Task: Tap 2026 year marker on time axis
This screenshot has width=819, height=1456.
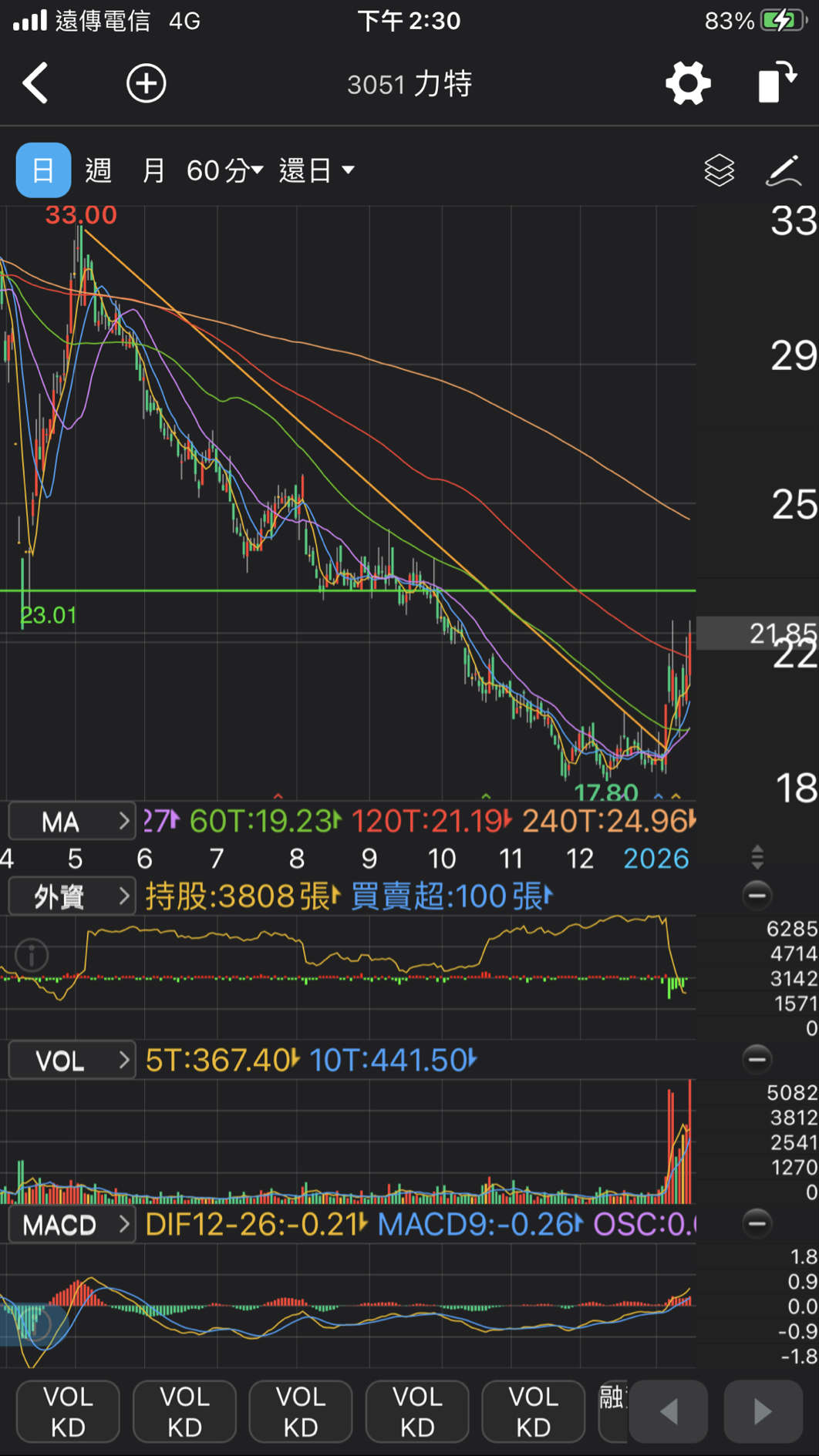Action: [x=656, y=858]
